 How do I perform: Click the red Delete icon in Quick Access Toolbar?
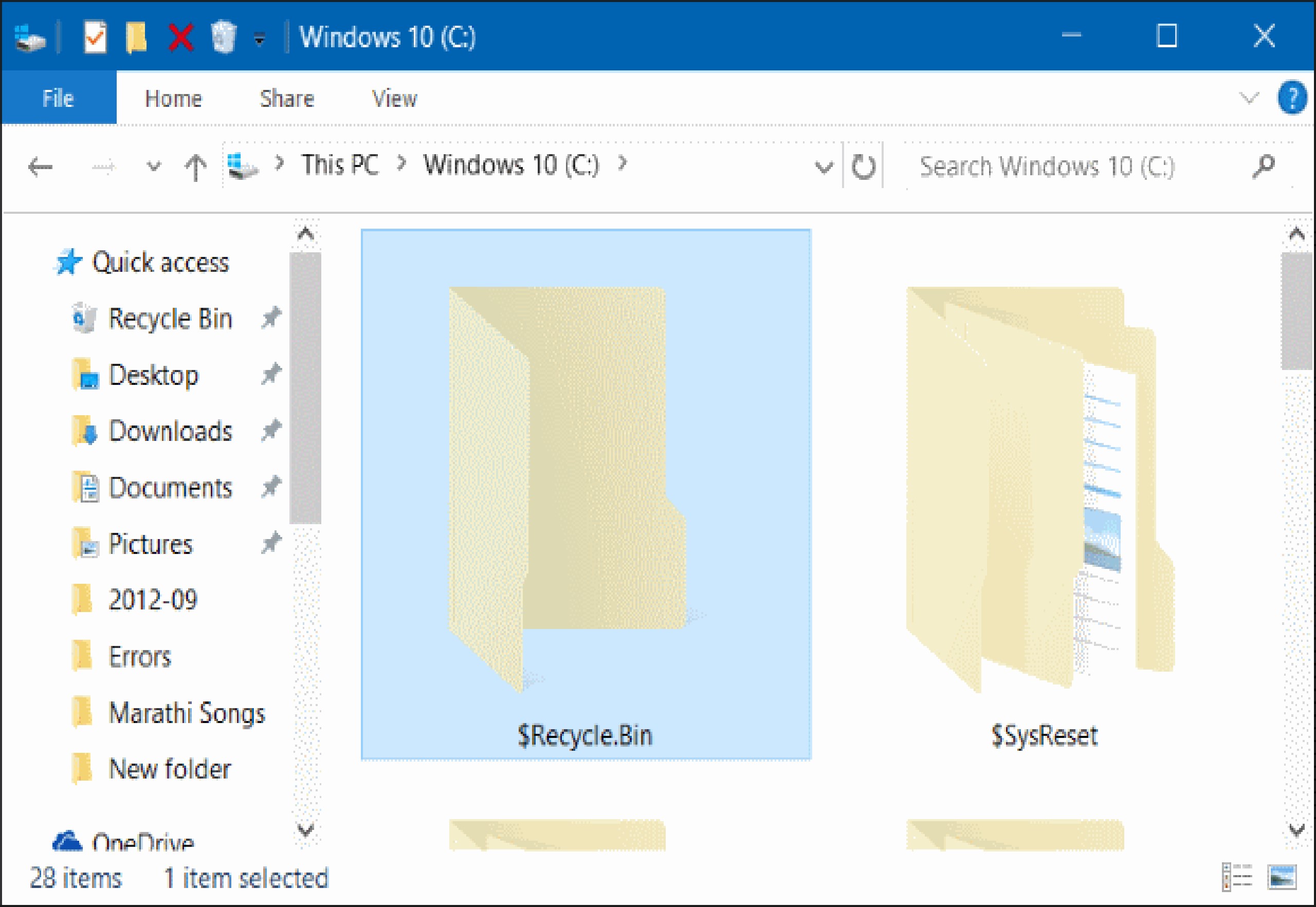(179, 36)
